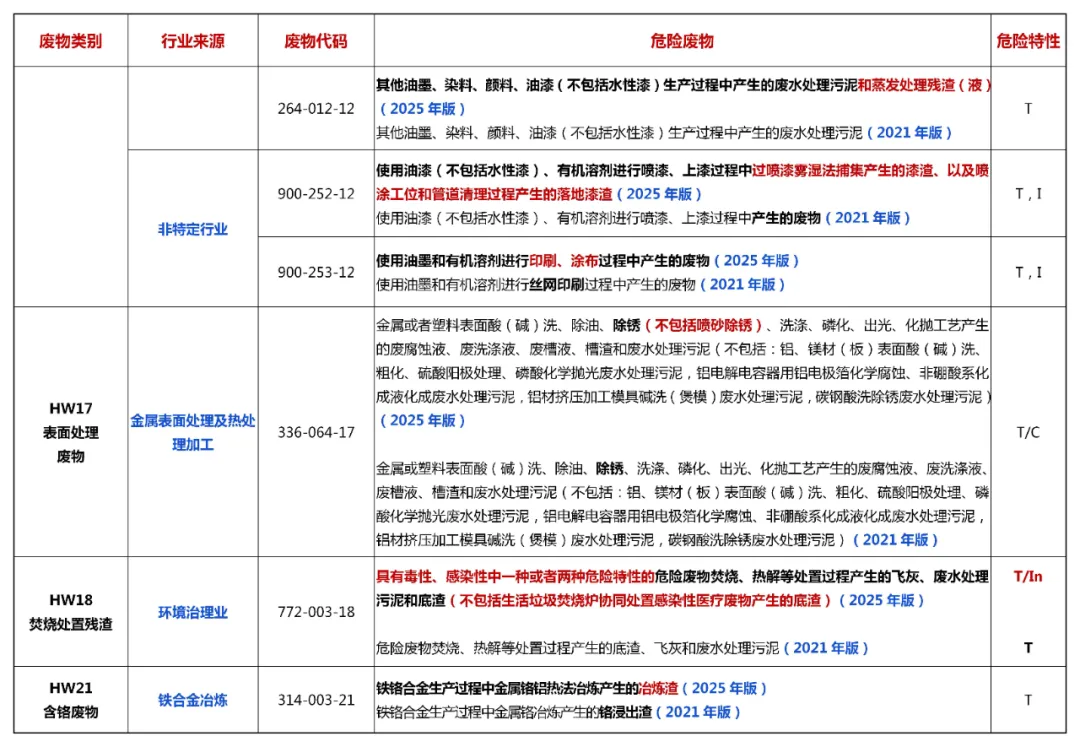The height and width of the screenshot is (747, 1080).
Task: Select waste code 336-064-17
Action: (316, 432)
